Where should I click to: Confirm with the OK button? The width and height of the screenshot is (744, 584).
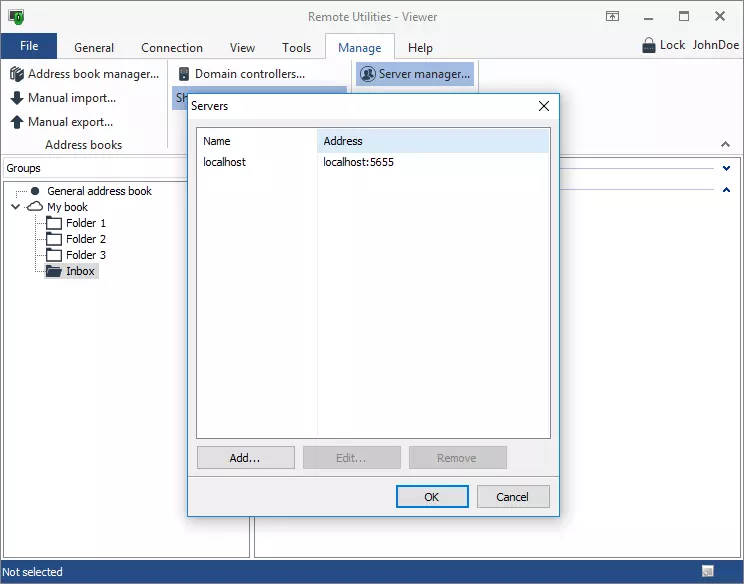431,497
